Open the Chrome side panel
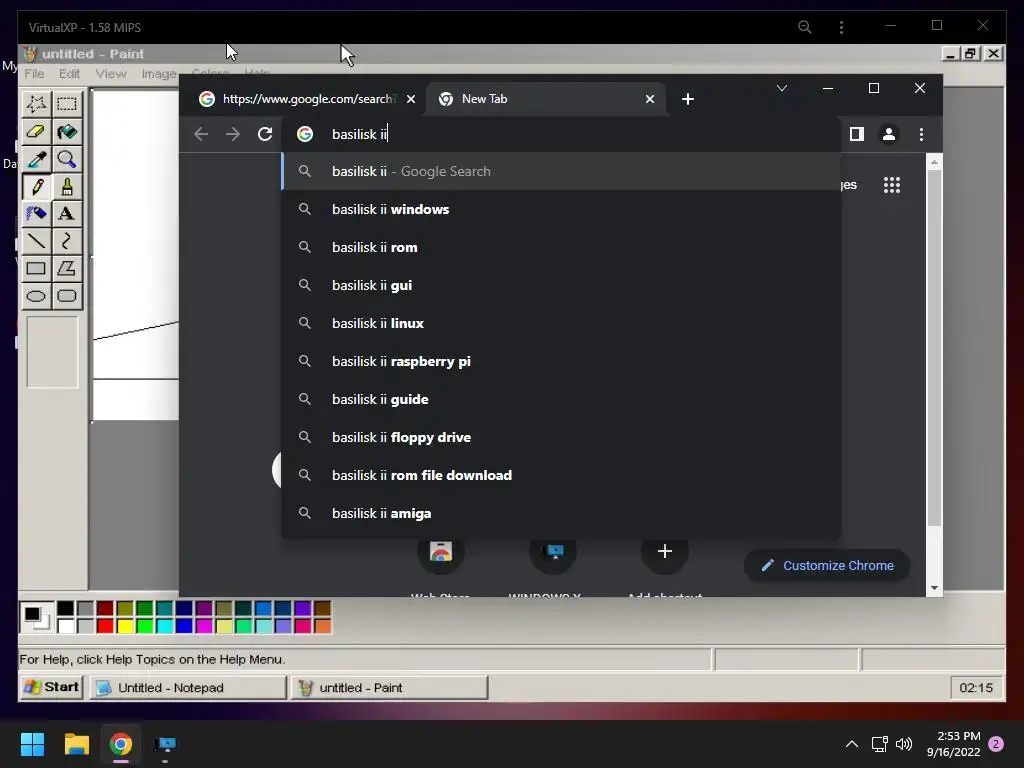This screenshot has width=1024, height=768. click(857, 134)
